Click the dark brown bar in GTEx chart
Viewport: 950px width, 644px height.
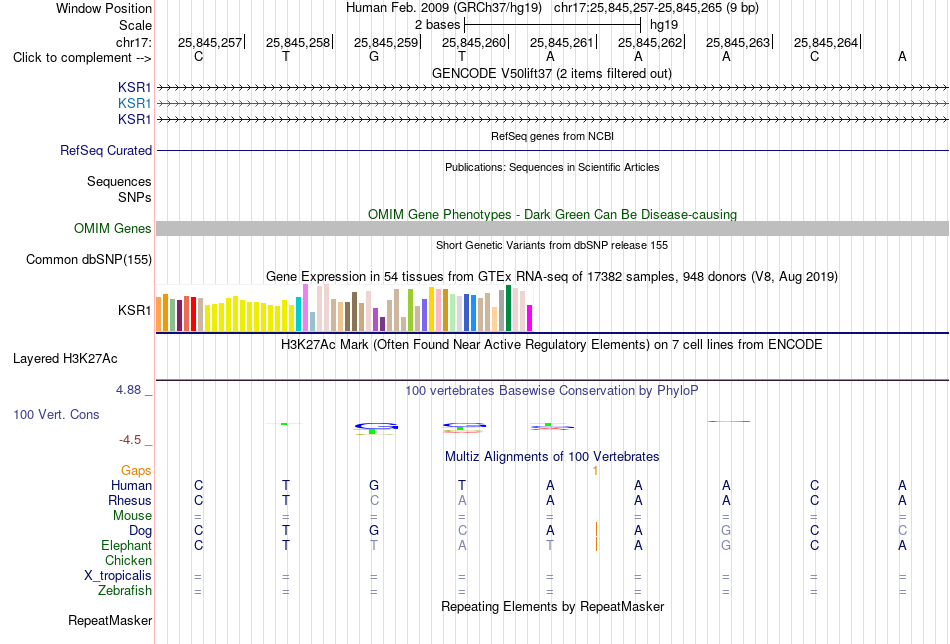click(x=354, y=311)
